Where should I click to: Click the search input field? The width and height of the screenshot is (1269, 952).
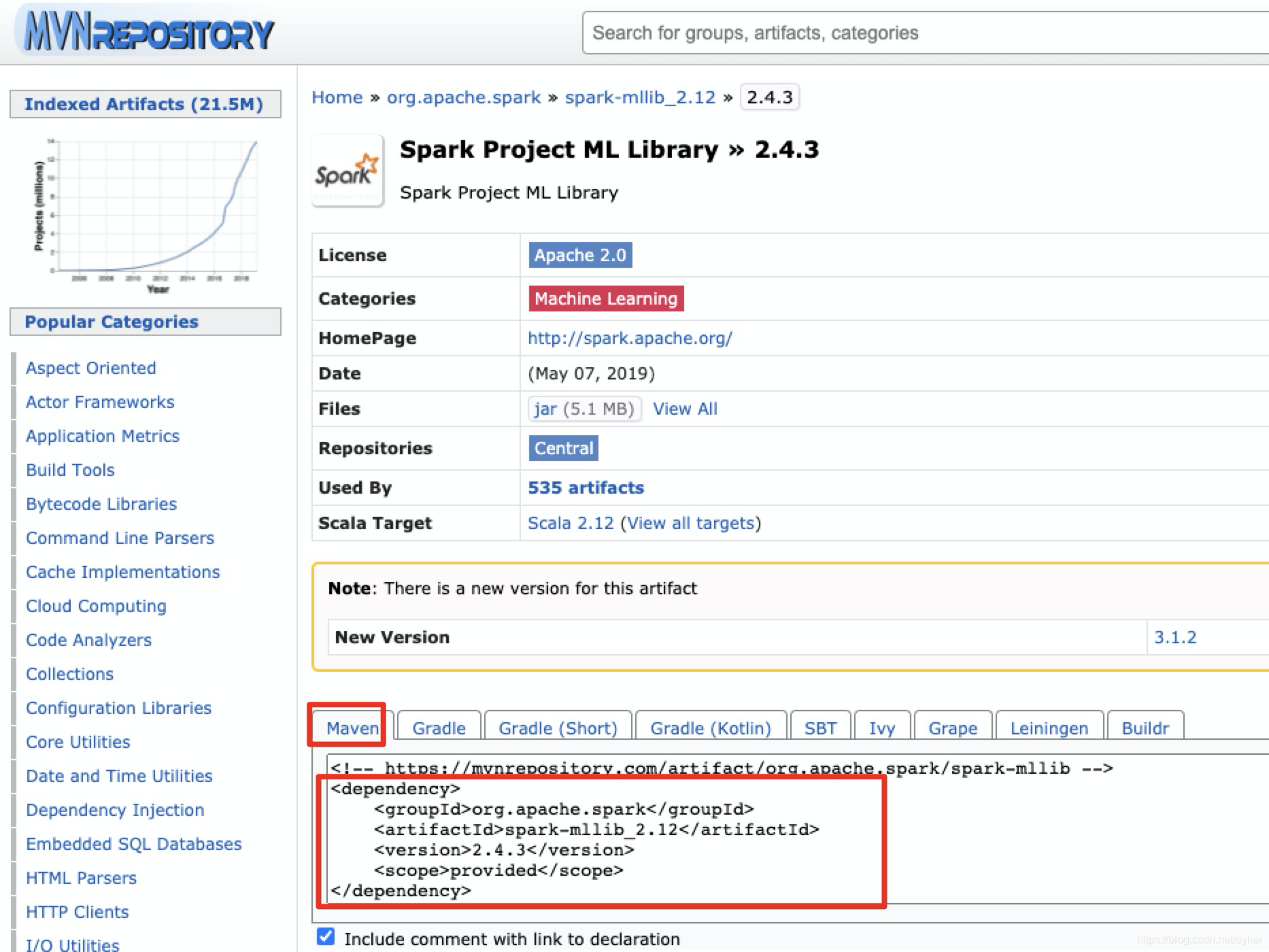(925, 32)
